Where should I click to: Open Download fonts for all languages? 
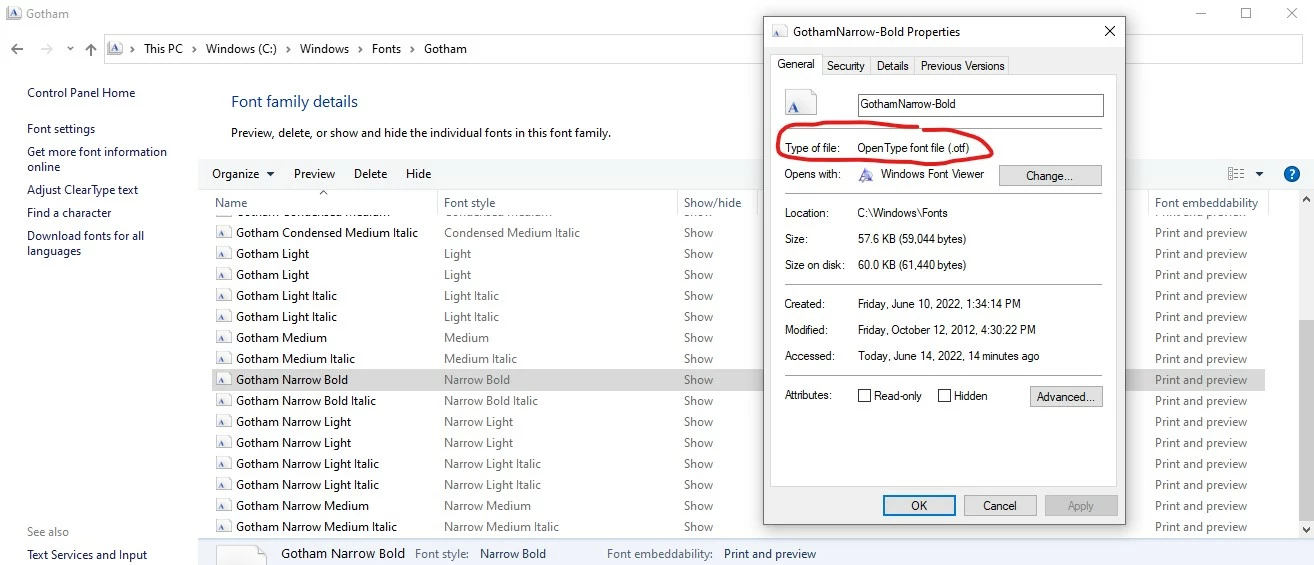[86, 243]
